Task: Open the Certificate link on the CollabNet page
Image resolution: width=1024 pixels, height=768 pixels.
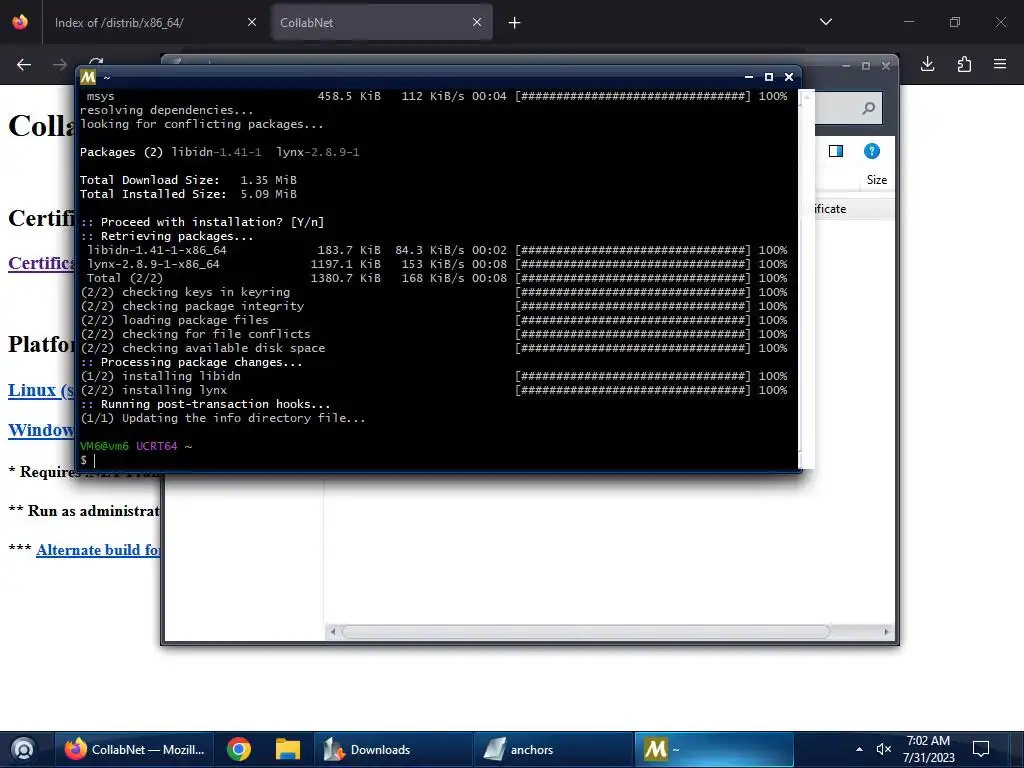Action: 41,263
